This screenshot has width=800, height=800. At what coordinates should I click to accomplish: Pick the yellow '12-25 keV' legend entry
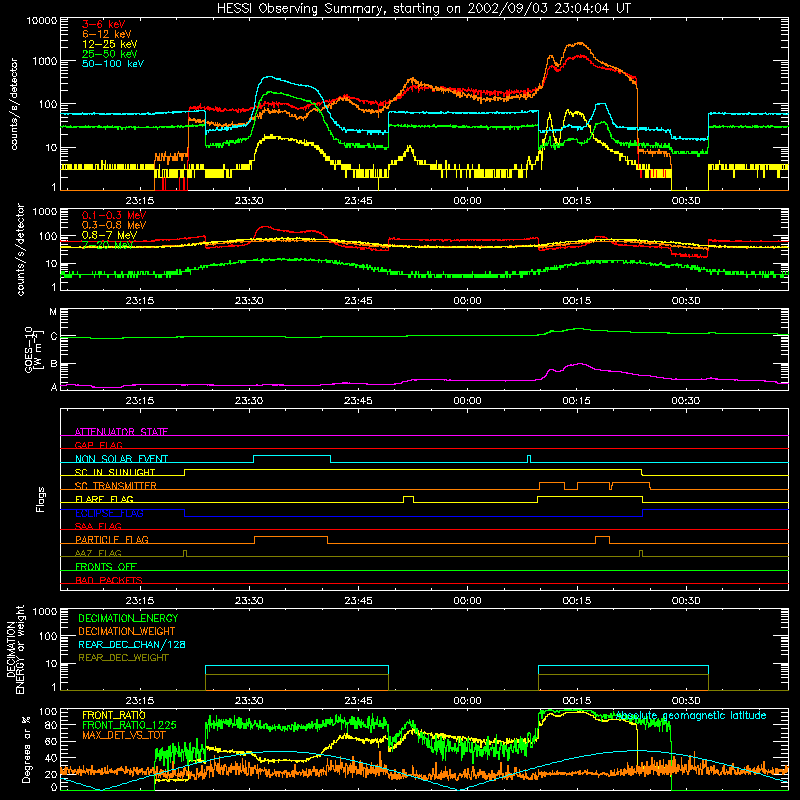point(110,44)
